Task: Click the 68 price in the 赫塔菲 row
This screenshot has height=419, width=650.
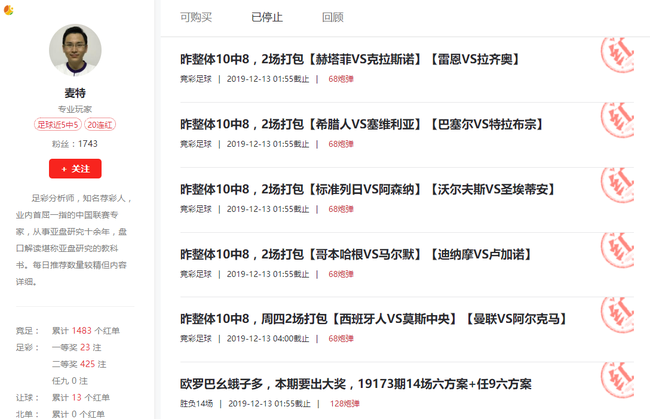Action: pyautogui.click(x=341, y=79)
